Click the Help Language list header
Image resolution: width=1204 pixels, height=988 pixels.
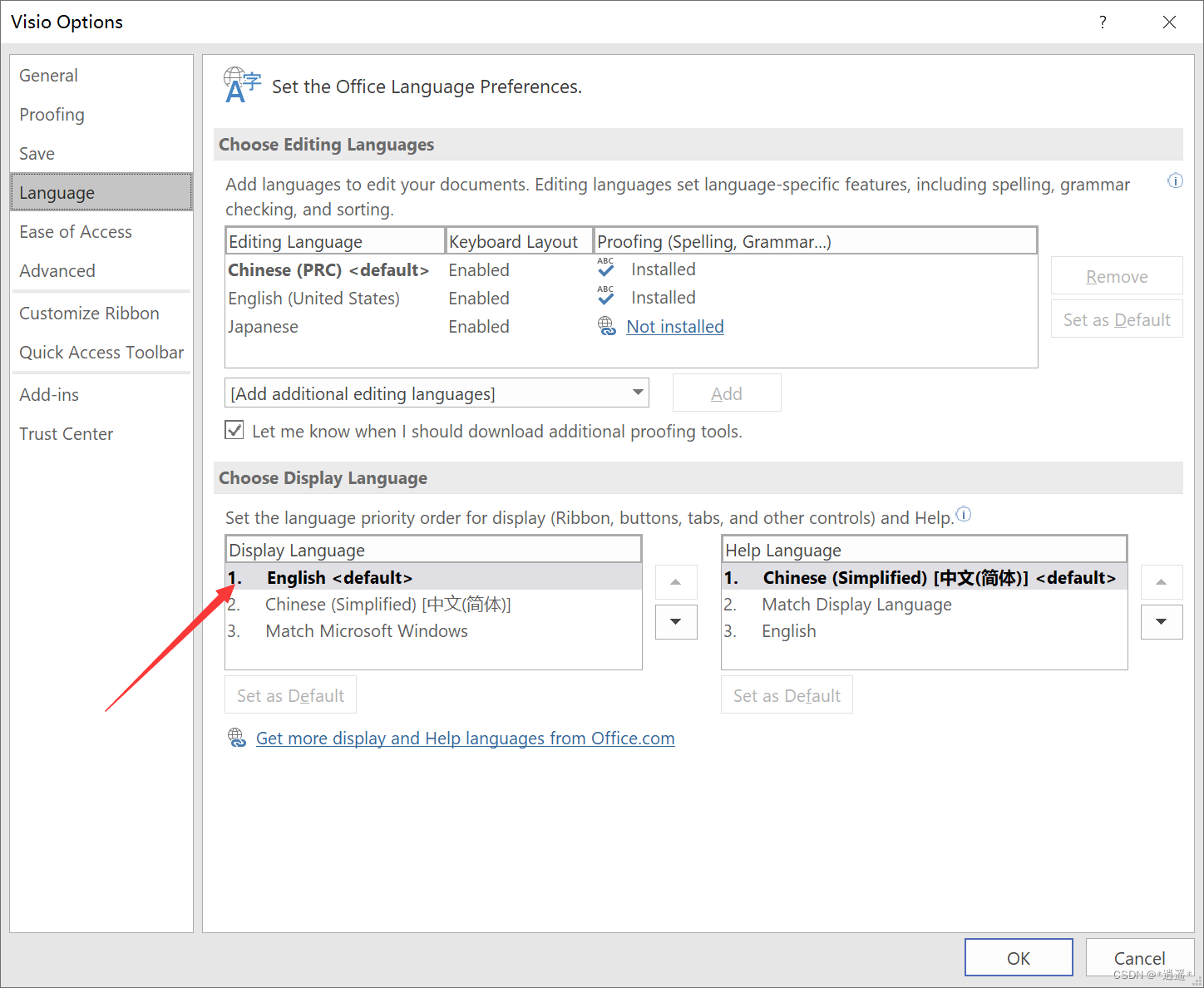925,550
